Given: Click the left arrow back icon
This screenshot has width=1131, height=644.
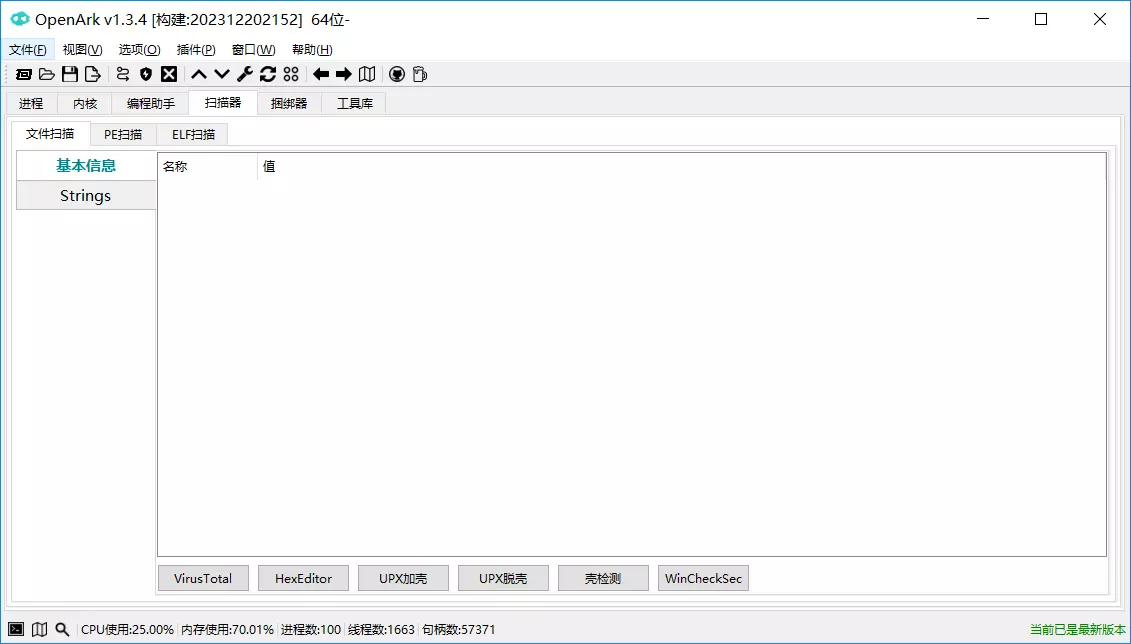Looking at the screenshot, I should (x=321, y=74).
